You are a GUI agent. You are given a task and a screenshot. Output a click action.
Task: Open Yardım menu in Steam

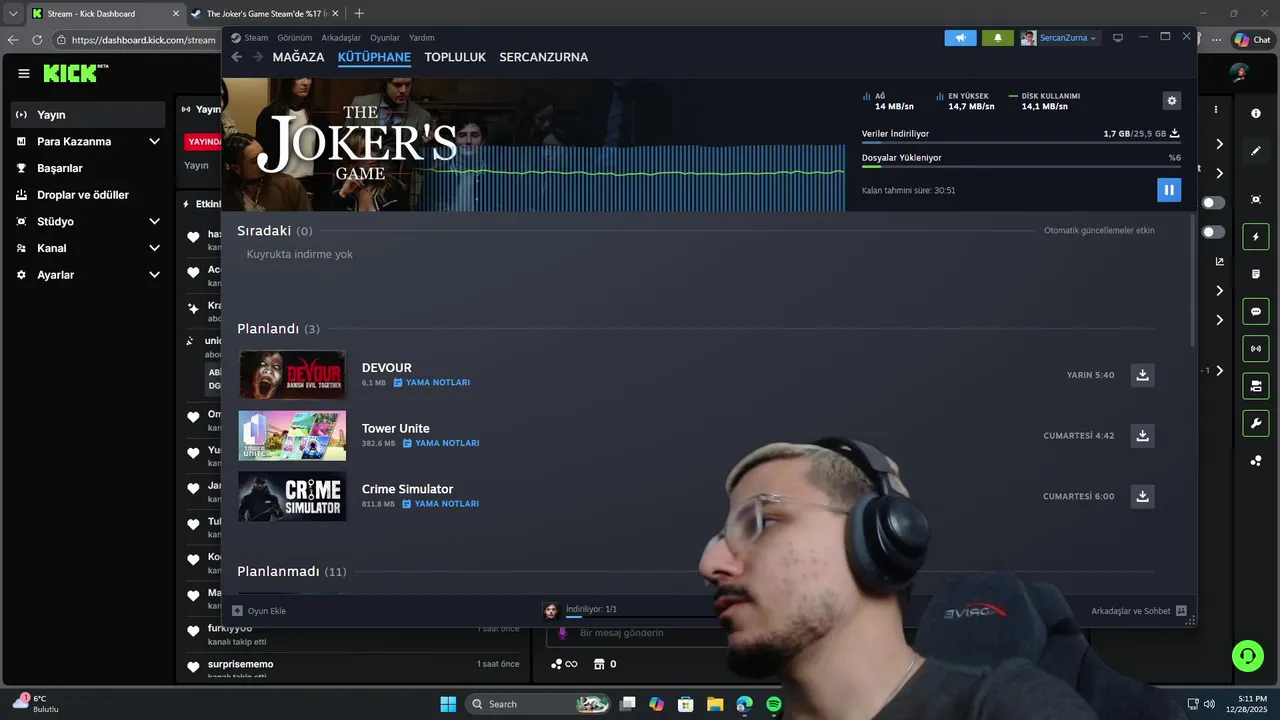pyautogui.click(x=422, y=38)
